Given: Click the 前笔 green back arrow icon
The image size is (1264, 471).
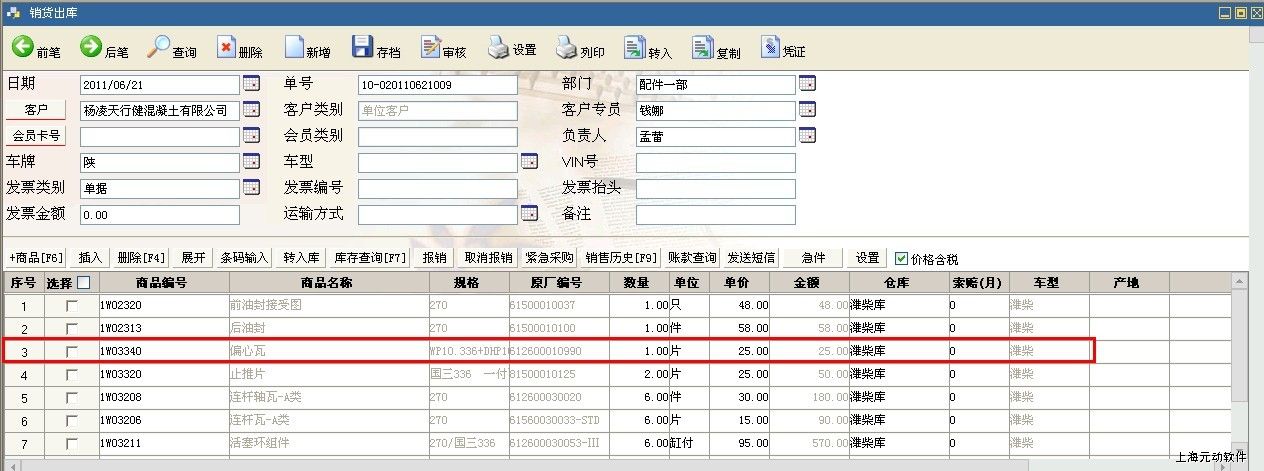Looking at the screenshot, I should [22, 47].
